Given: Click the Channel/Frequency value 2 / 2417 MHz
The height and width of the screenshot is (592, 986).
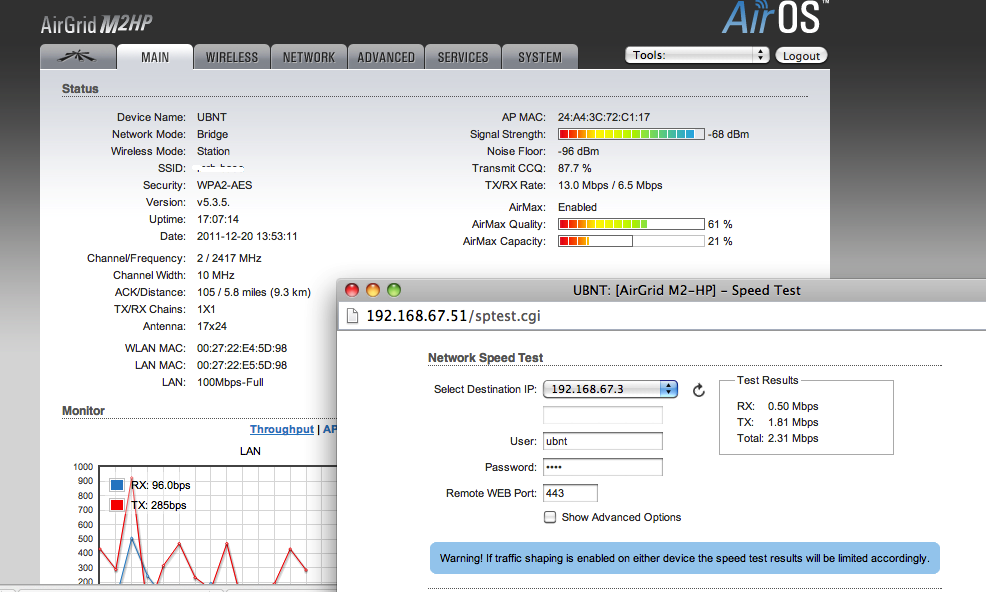Looking at the screenshot, I should coord(229,258).
